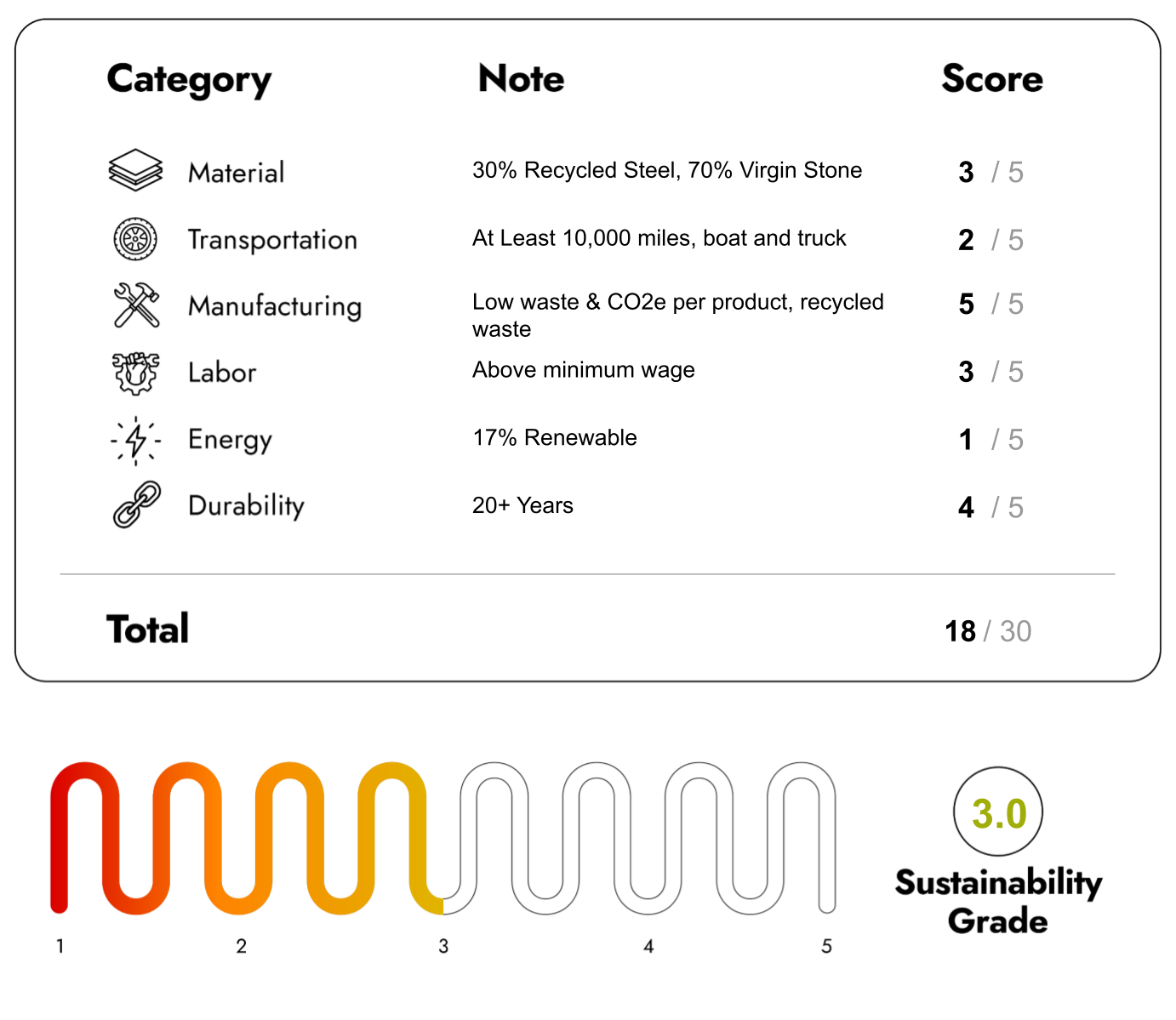Click the total score 18 / 30

pos(988,631)
